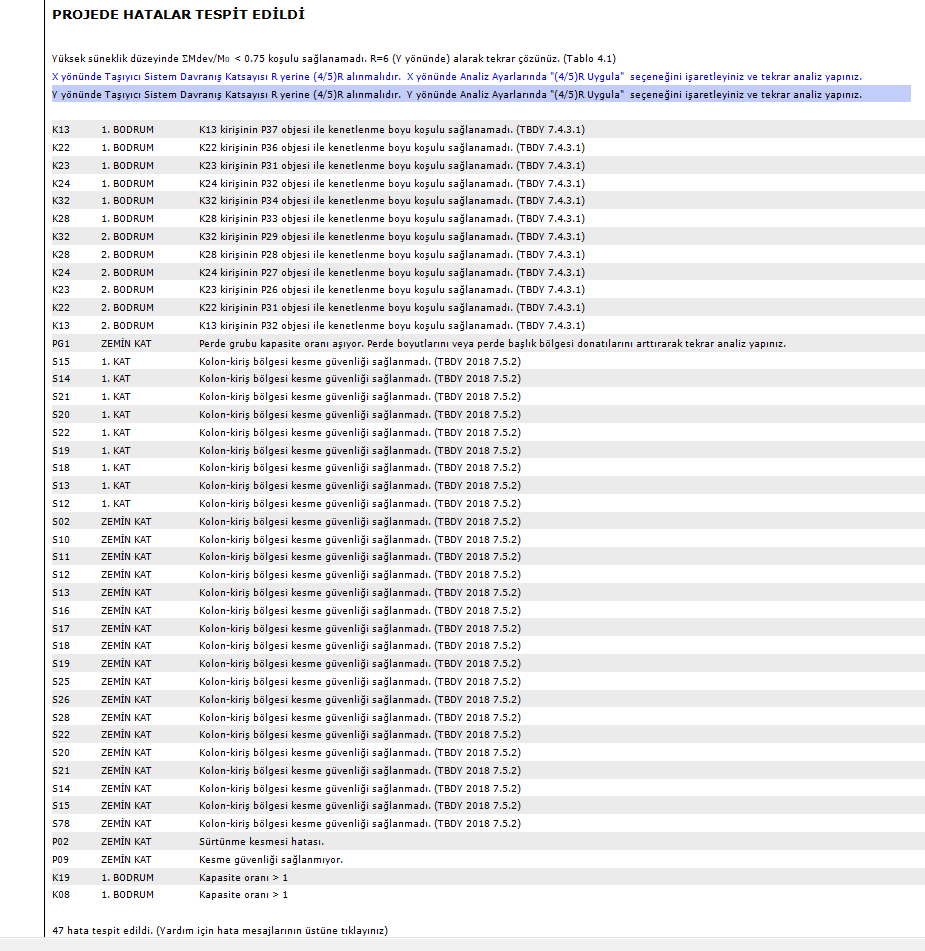The width and height of the screenshot is (925, 951).
Task: Click the highlighted Y yönünde (4/5)R warning
Action: (x=456, y=94)
